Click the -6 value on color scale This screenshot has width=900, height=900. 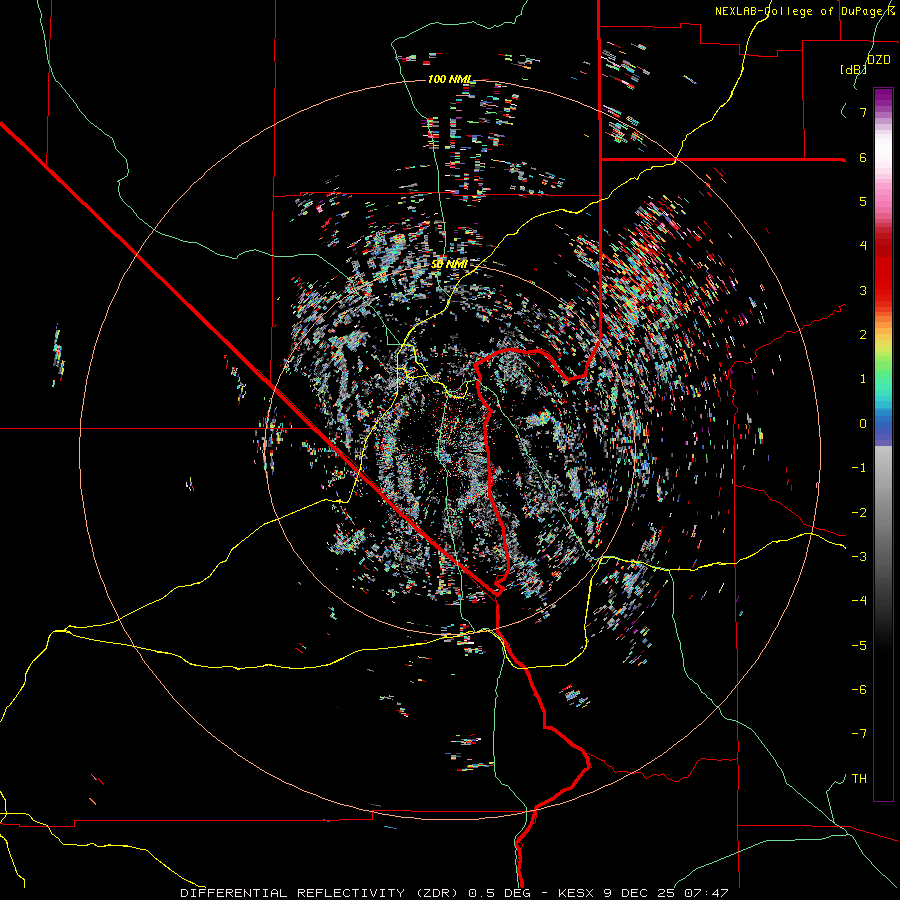(859, 690)
